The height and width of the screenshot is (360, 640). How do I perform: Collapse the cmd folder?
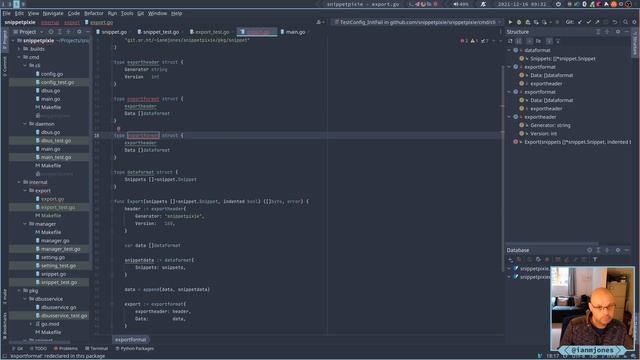(x=19, y=58)
